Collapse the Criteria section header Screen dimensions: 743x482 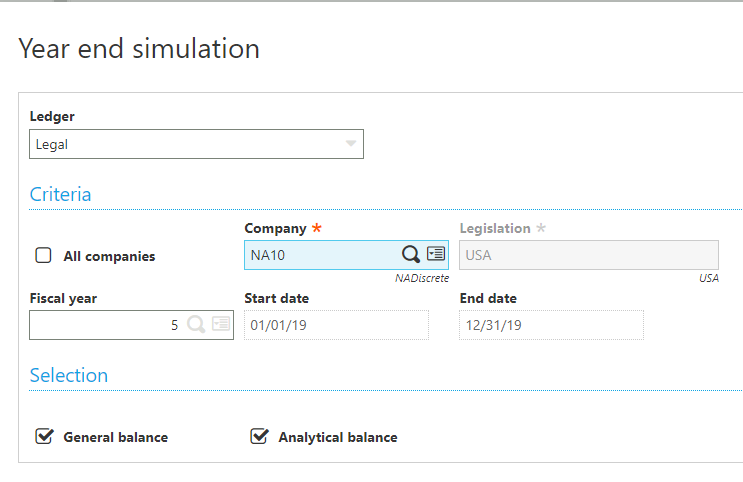pyautogui.click(x=60, y=194)
